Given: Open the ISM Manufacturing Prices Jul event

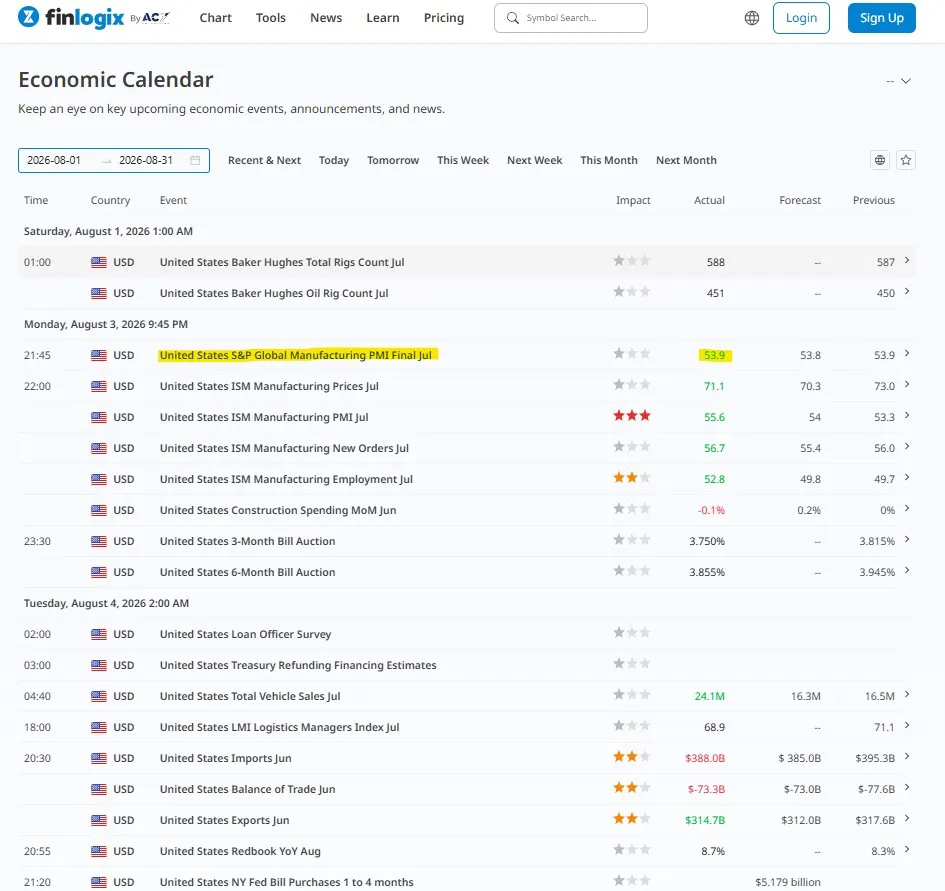Looking at the screenshot, I should click(x=269, y=386).
